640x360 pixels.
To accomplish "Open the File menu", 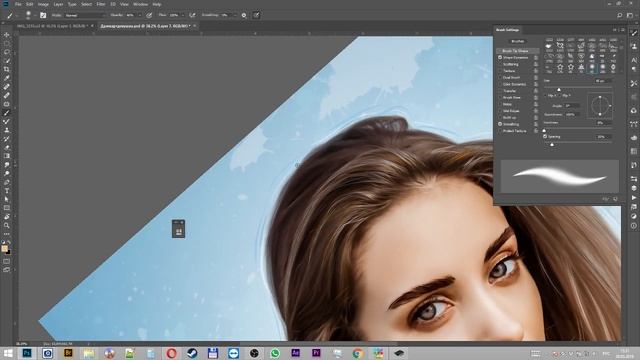I will [18, 4].
